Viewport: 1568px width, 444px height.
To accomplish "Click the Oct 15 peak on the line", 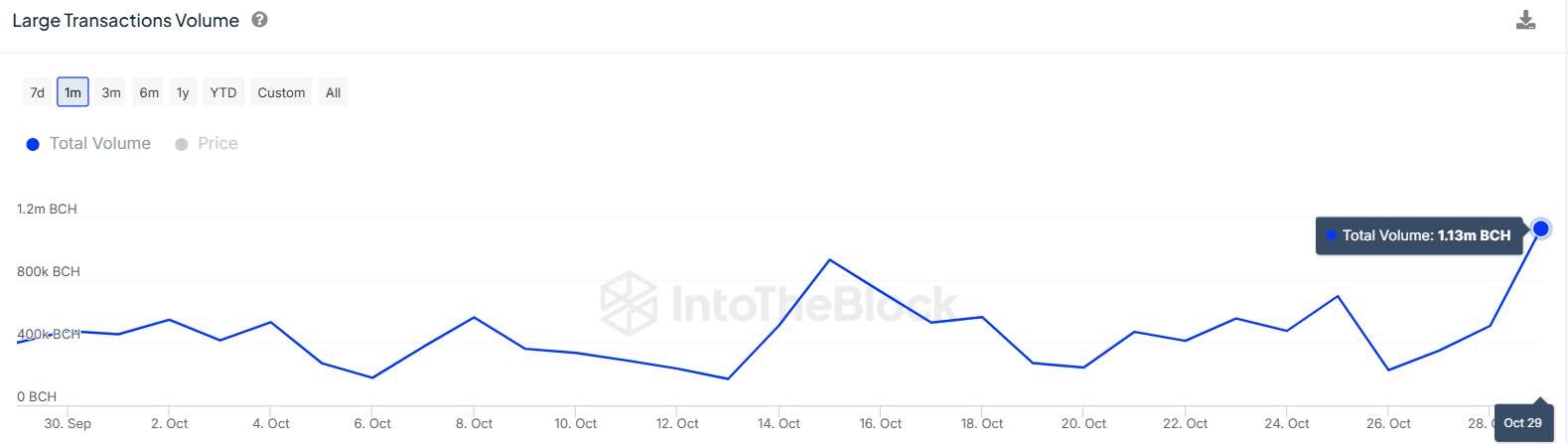I will 829,260.
